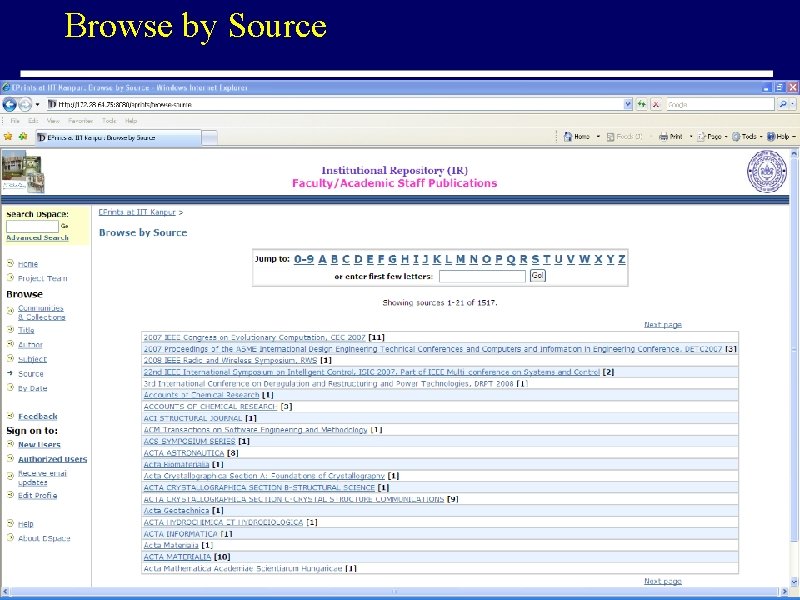The image size is (800, 600).
Task: Open the Favorites menu
Action: pos(81,121)
